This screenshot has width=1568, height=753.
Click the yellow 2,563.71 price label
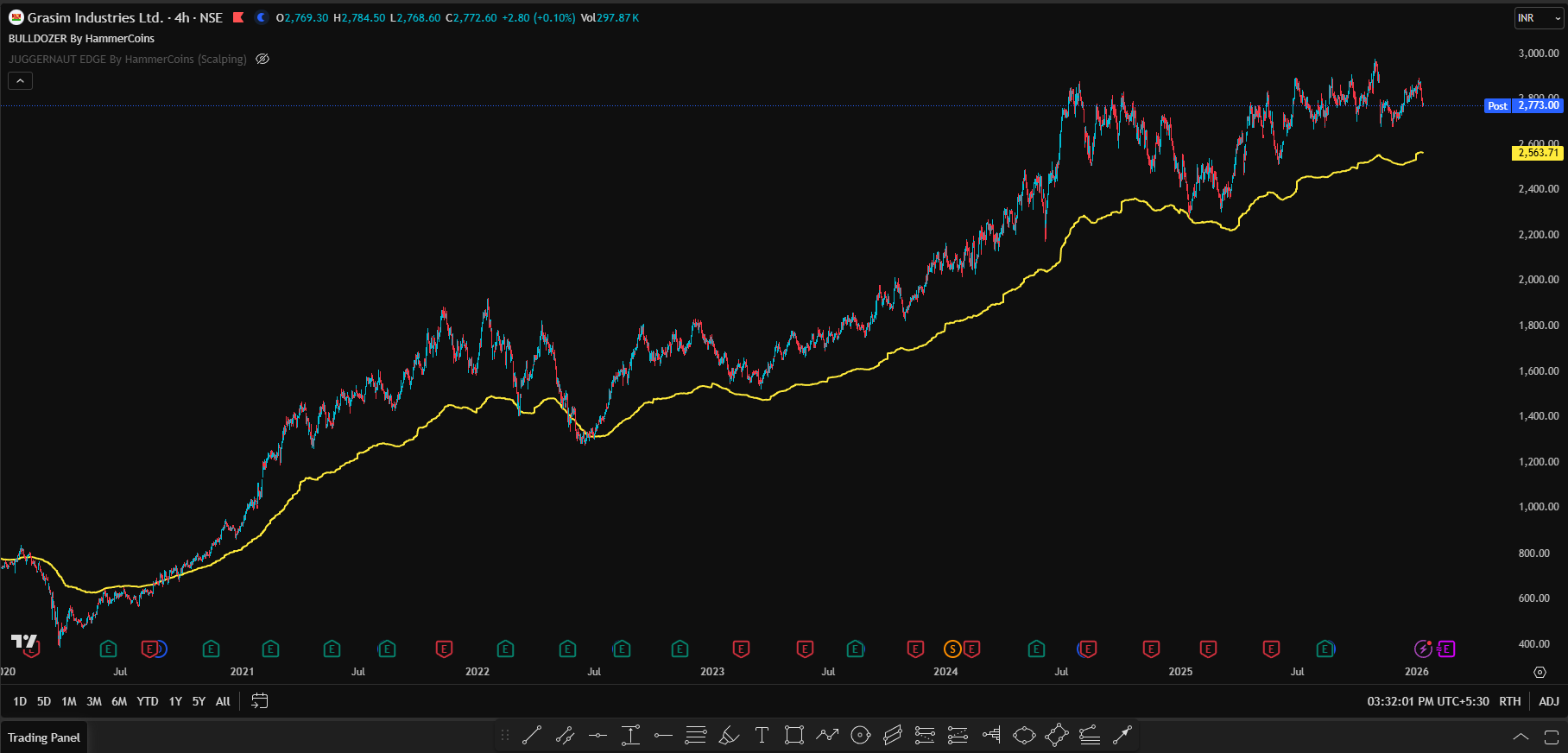pos(1538,153)
